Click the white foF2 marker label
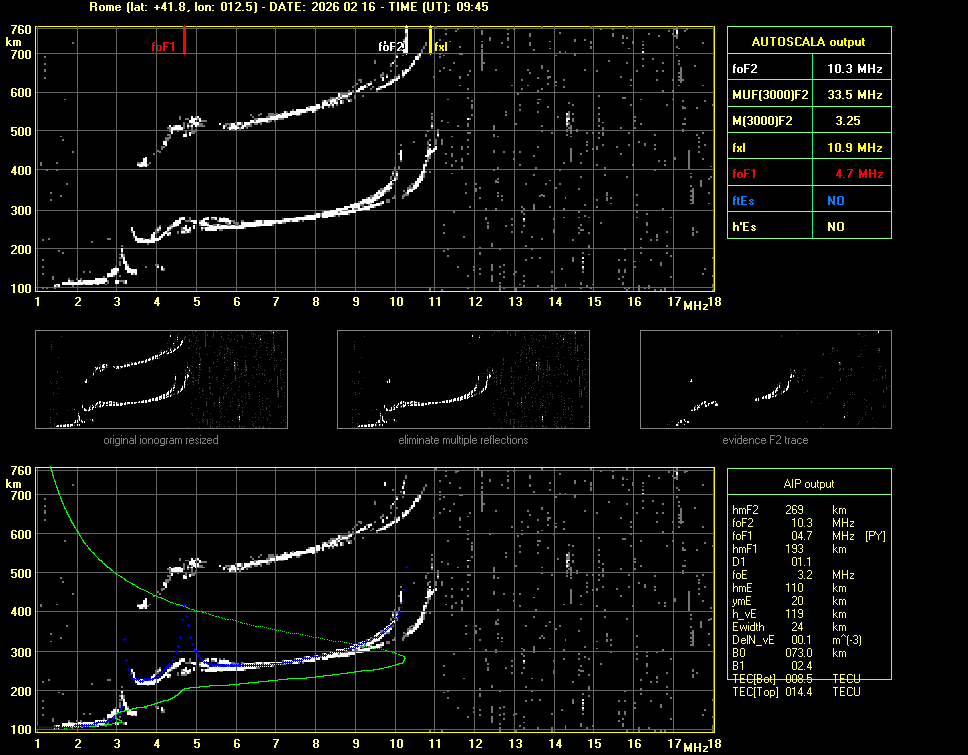Image resolution: width=968 pixels, height=755 pixels. pyautogui.click(x=391, y=46)
